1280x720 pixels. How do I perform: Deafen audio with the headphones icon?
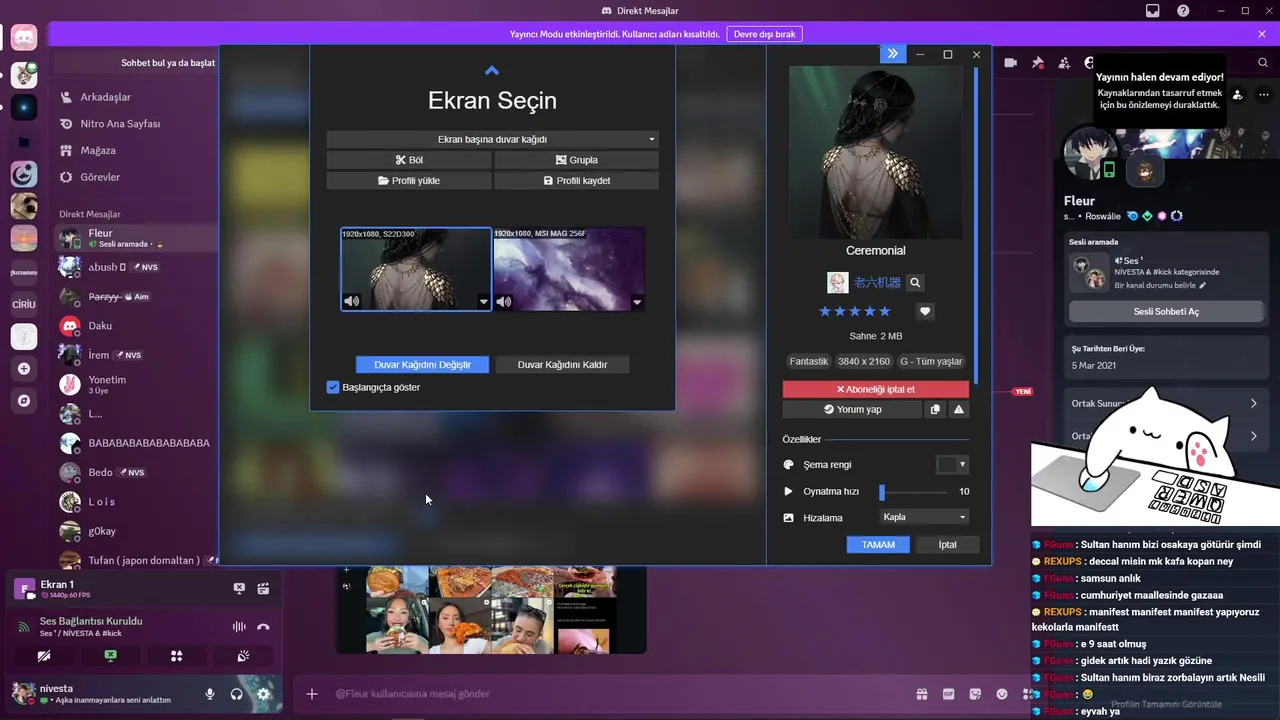(237, 694)
